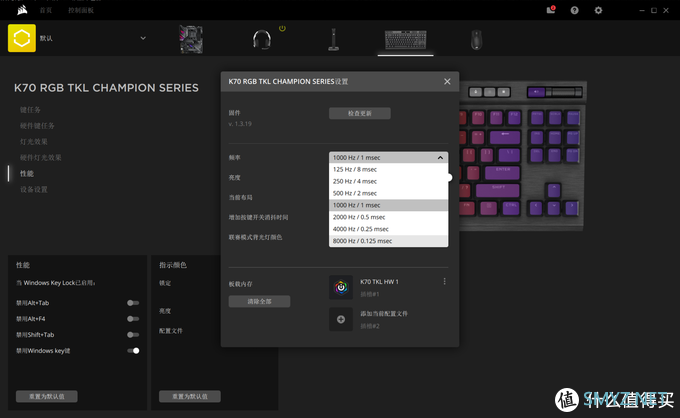Select 4000 Hz / 0.25 msec option
Screen dimensions: 680x418
tap(389, 229)
